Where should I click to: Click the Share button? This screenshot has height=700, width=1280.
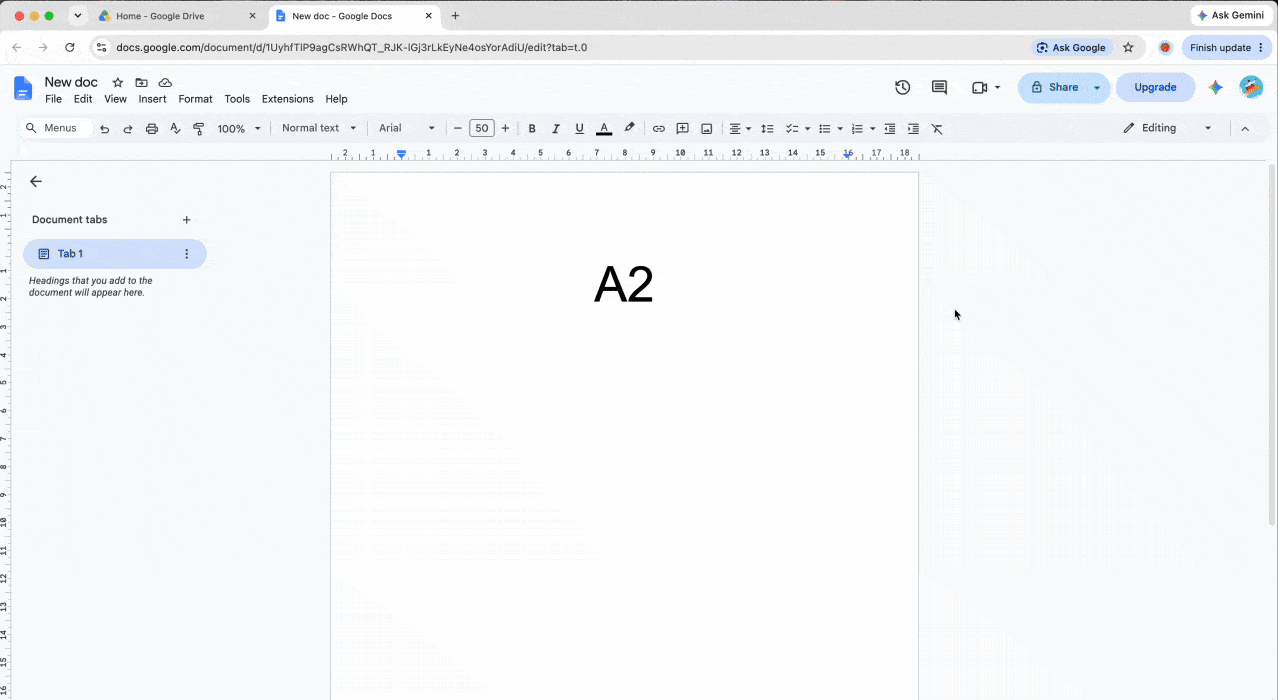click(x=1054, y=88)
